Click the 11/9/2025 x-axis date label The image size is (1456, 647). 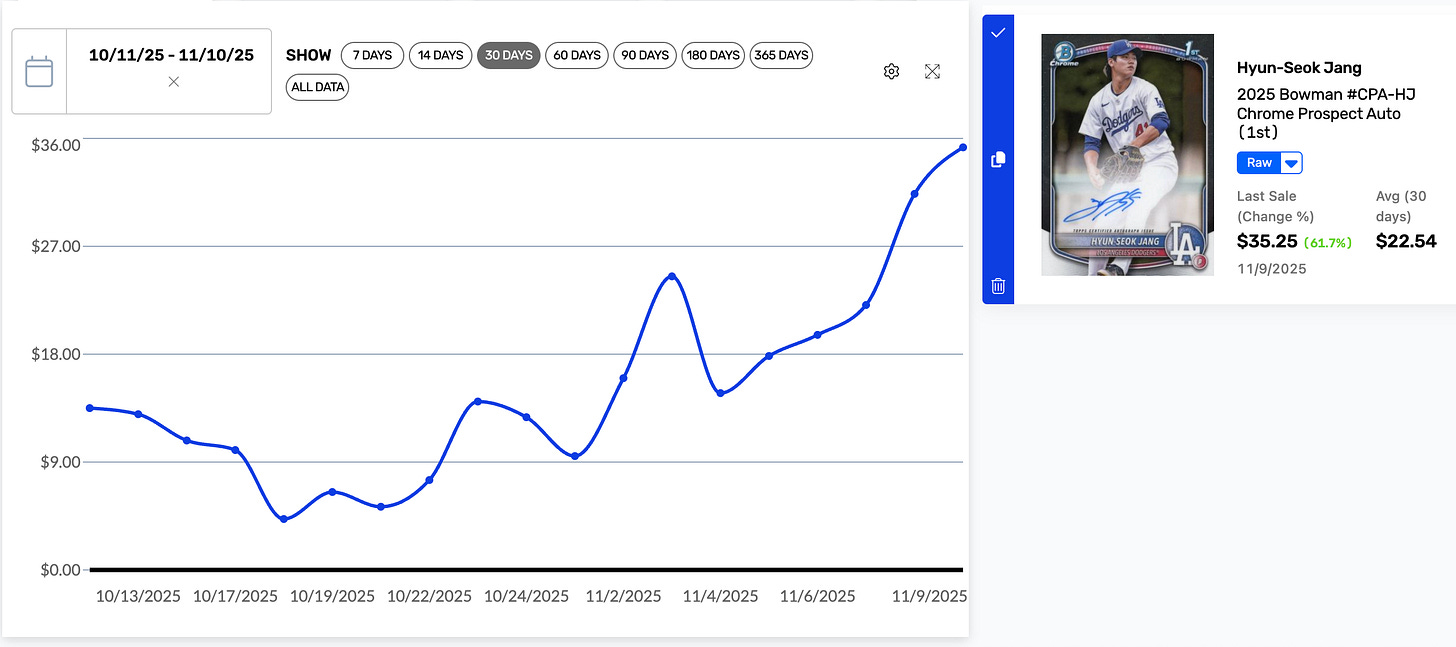point(929,596)
